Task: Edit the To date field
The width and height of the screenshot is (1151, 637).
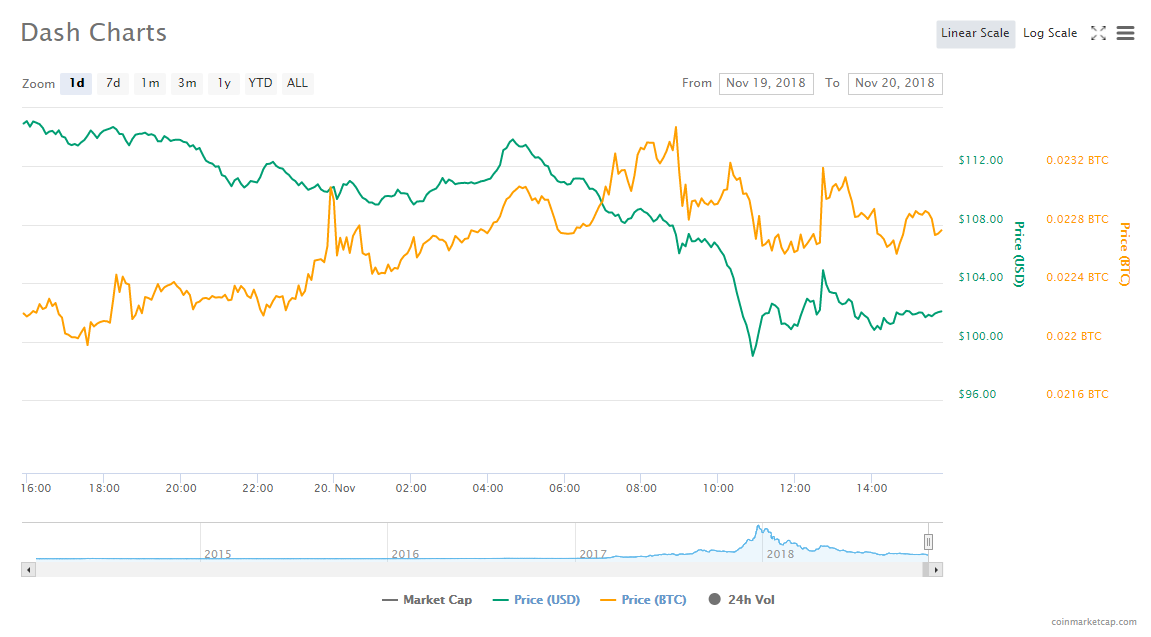Action: pyautogui.click(x=894, y=83)
